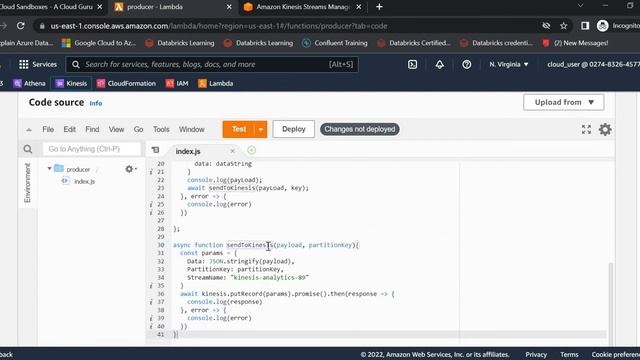Open the AWS Services grid menu
Screen dimensions: 640x360
(24, 64)
